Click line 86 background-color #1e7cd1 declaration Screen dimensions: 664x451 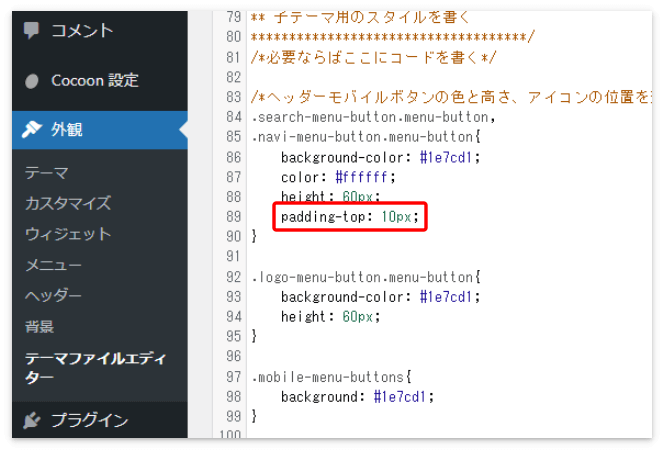click(x=380, y=158)
